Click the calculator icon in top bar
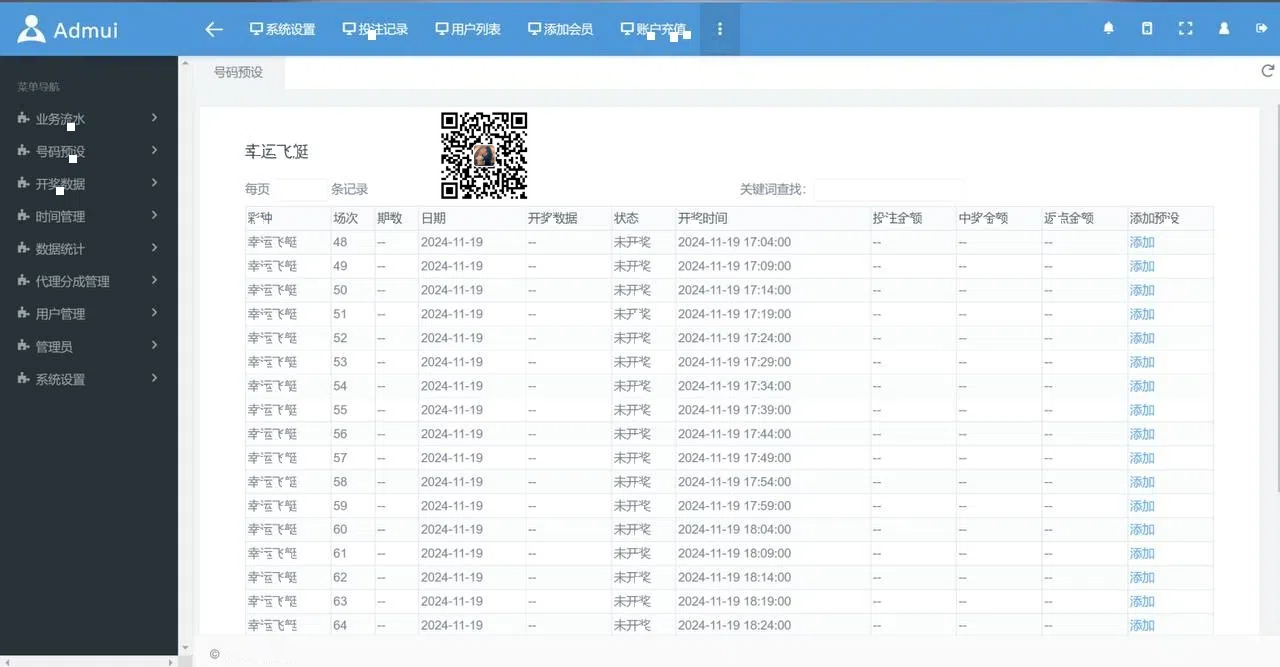 (x=1147, y=29)
